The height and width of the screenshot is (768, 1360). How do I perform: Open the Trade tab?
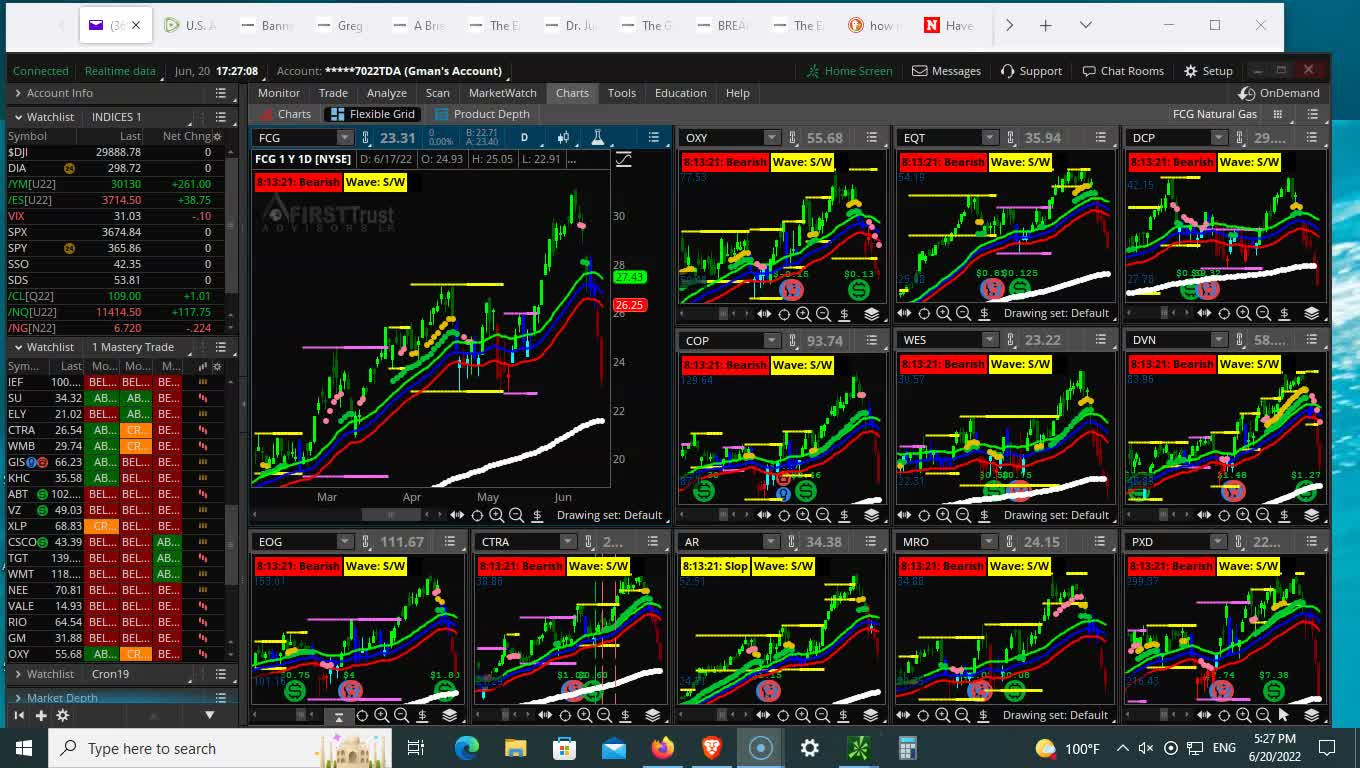tap(333, 93)
